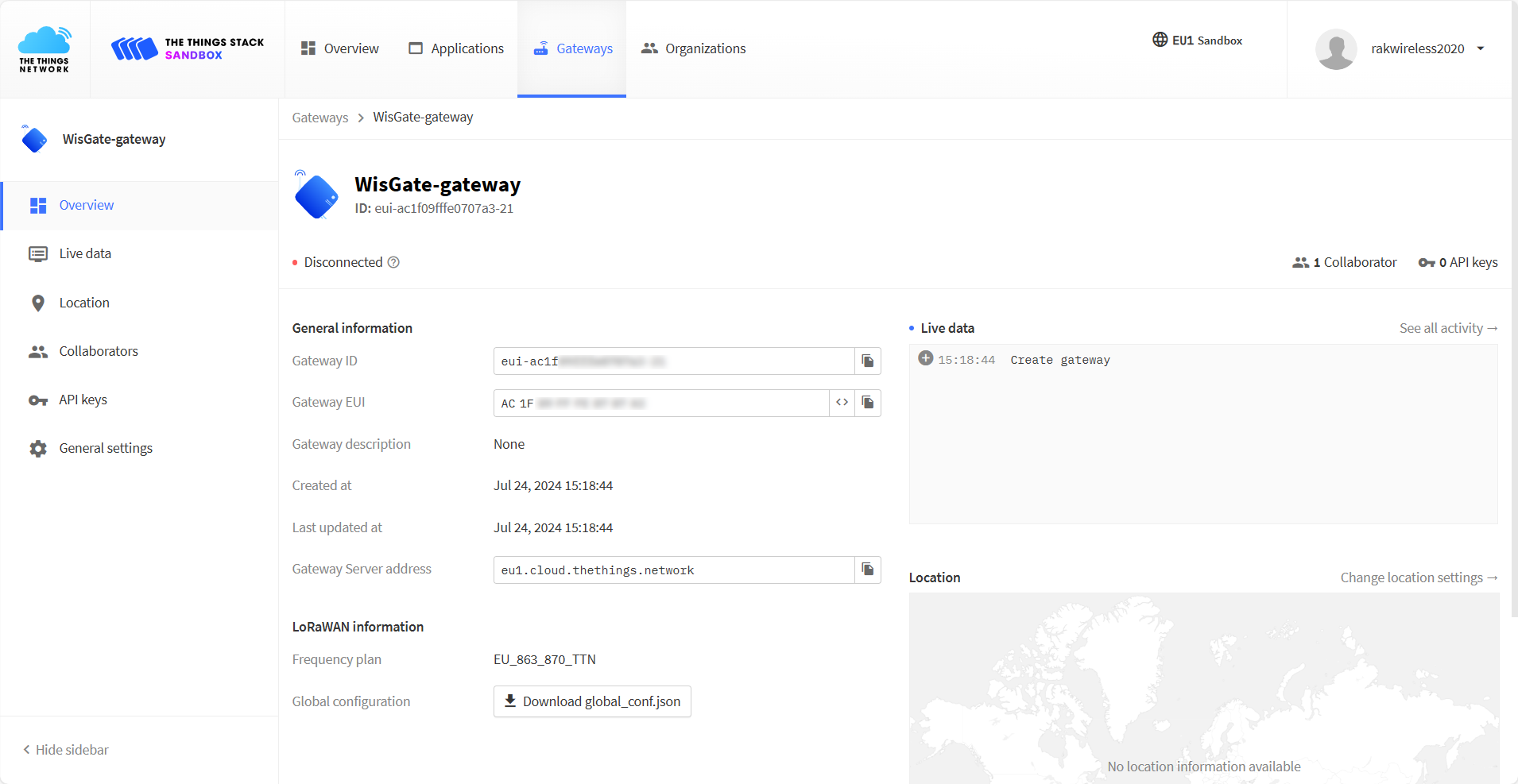Viewport: 1518px width, 784px height.
Task: Click the Disconnected status help icon
Action: [393, 262]
